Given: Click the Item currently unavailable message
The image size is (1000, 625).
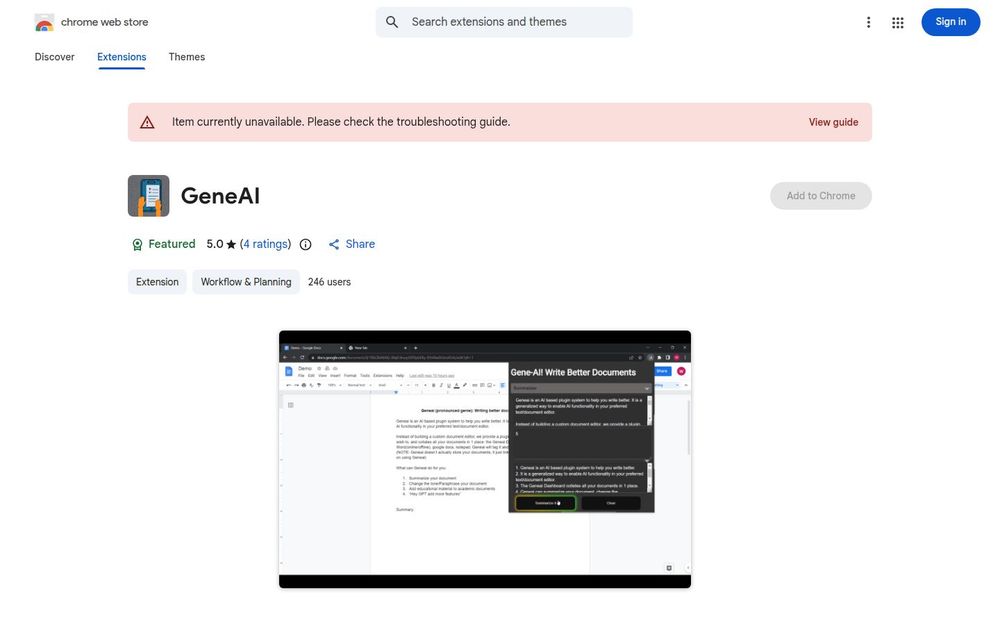Looking at the screenshot, I should (341, 122).
